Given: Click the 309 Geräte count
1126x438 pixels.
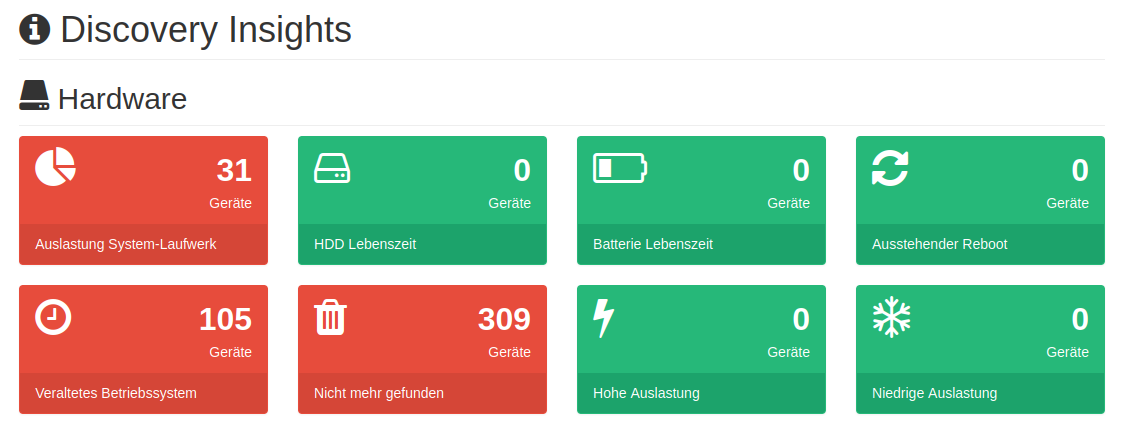Looking at the screenshot, I should 504,320.
